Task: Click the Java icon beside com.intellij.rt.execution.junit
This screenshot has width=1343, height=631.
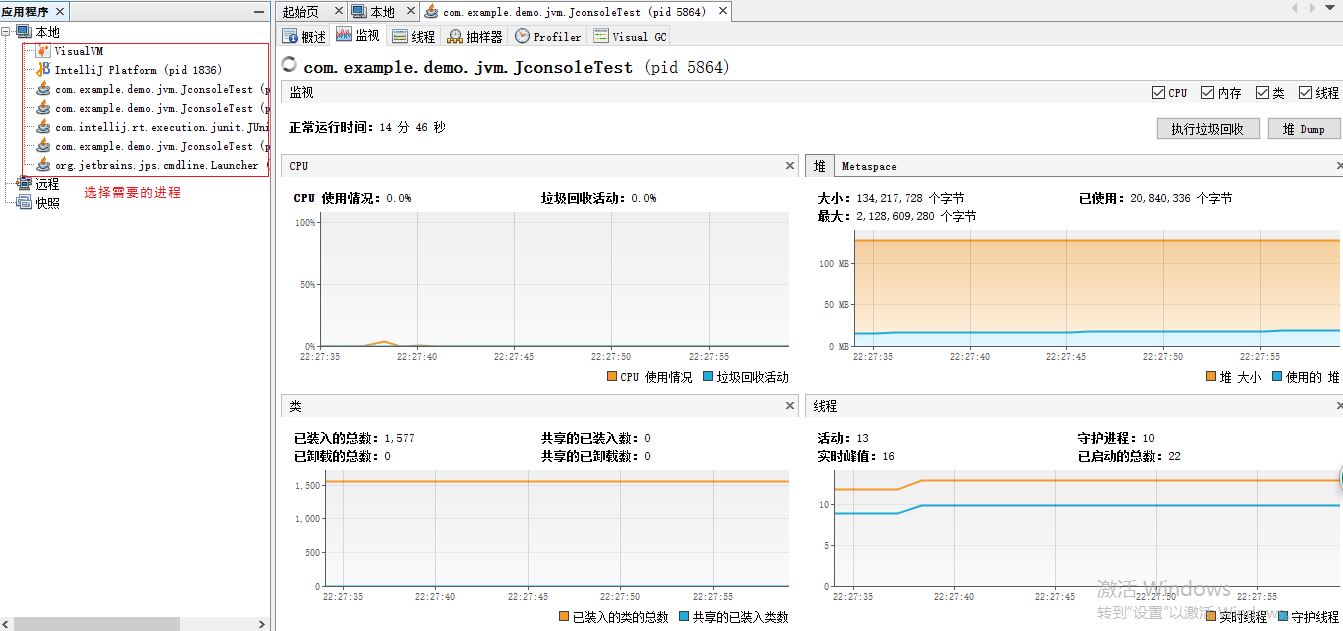Action: pos(43,127)
